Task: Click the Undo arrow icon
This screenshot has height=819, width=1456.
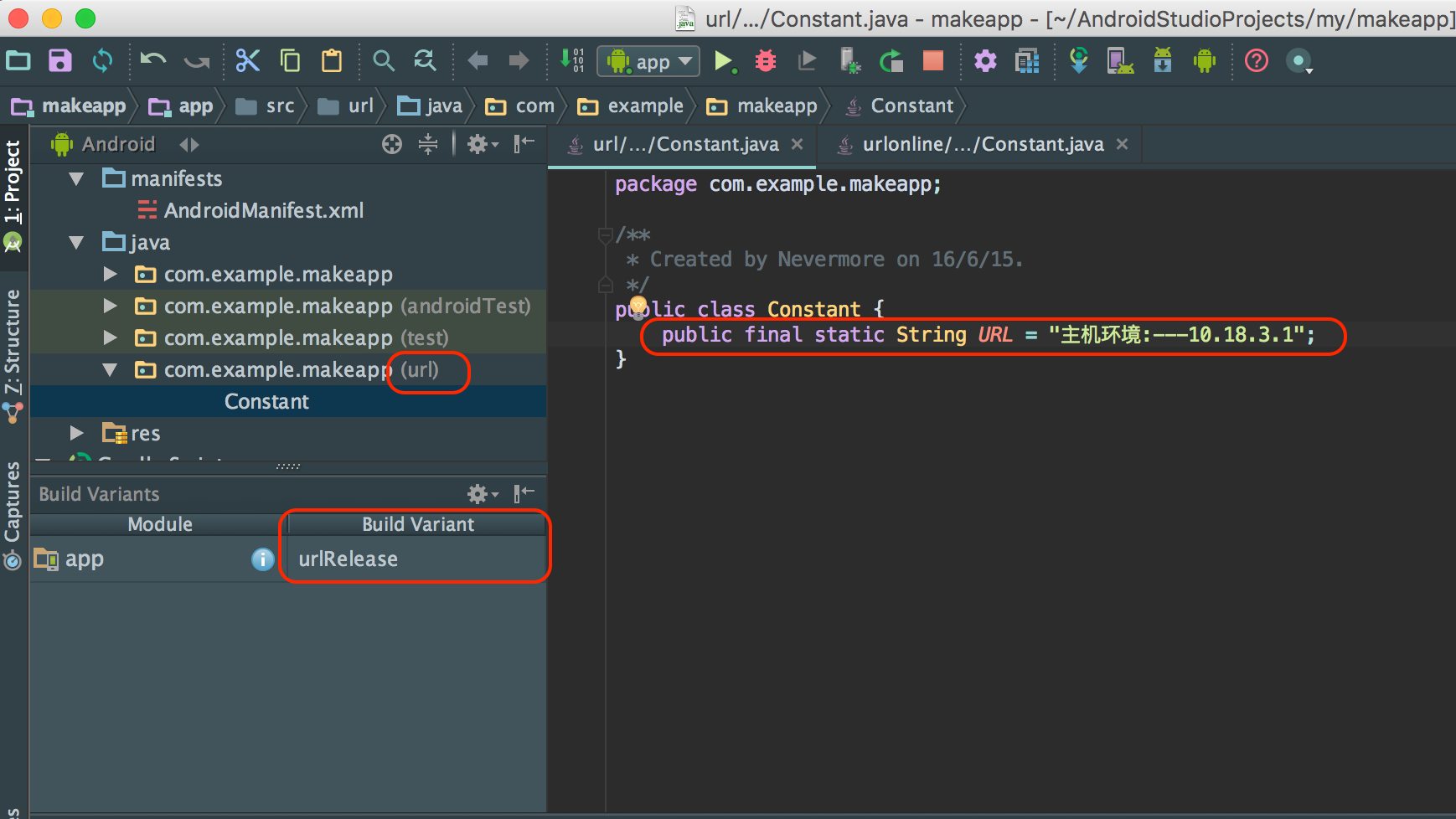Action: 153,60
